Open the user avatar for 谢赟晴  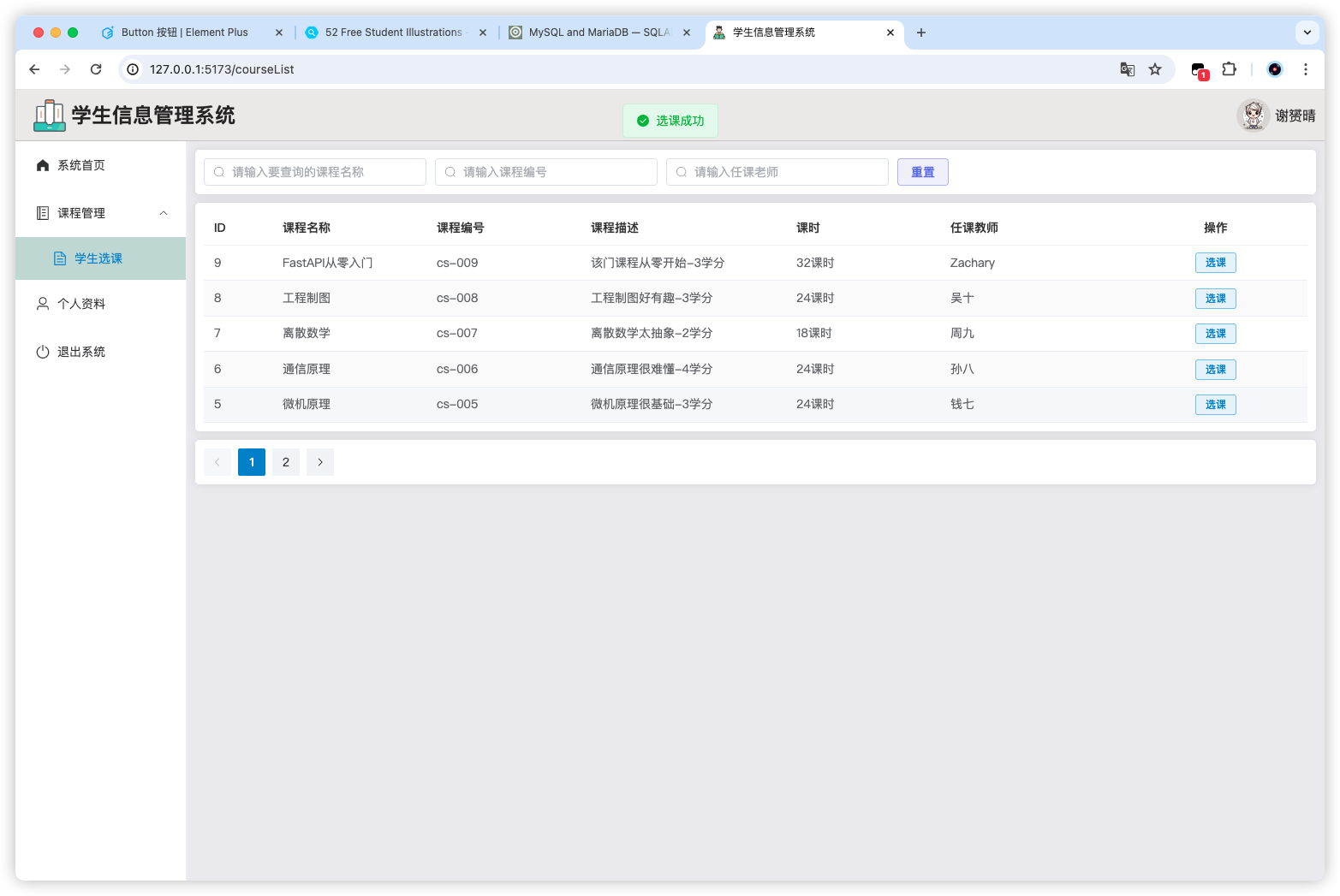(x=1254, y=116)
